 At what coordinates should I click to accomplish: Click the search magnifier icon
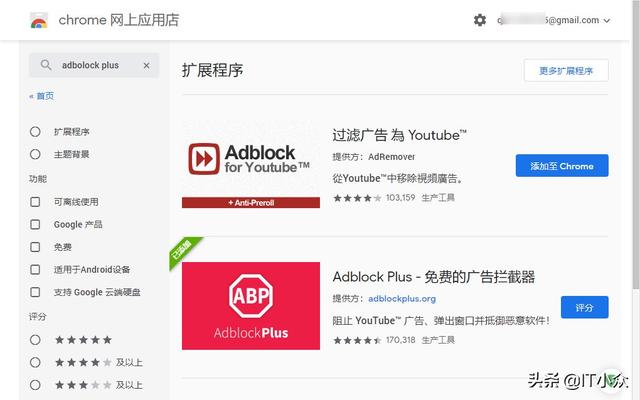pyautogui.click(x=46, y=65)
